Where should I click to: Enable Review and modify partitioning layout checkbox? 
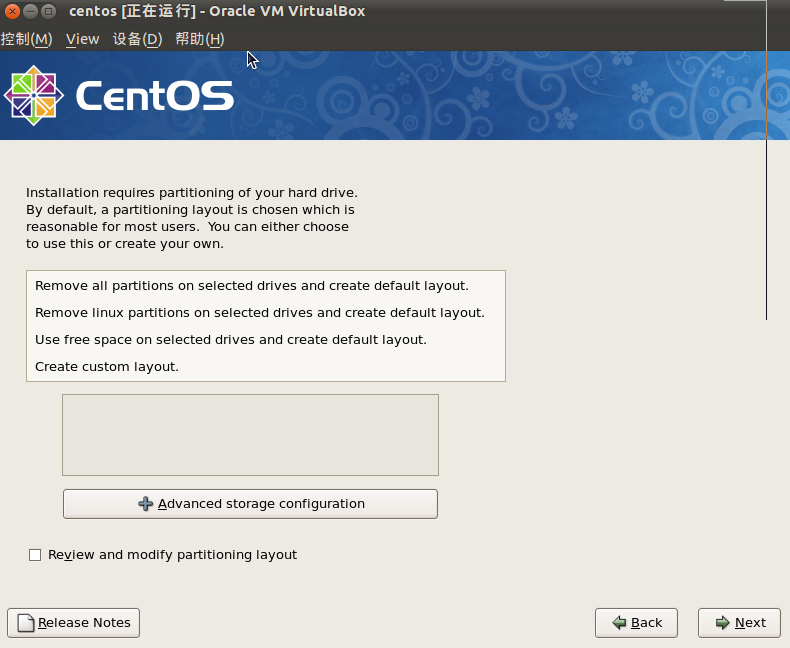tap(35, 555)
